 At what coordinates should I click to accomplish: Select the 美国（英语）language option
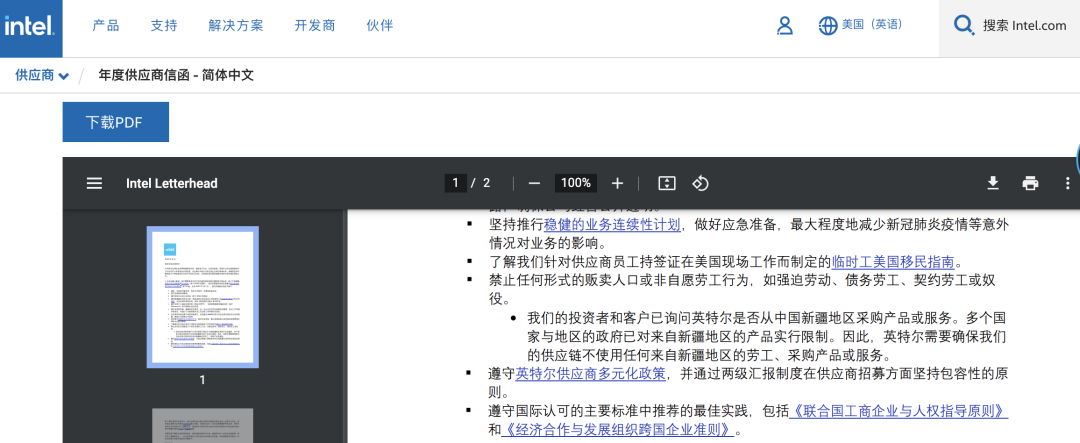[x=871, y=25]
